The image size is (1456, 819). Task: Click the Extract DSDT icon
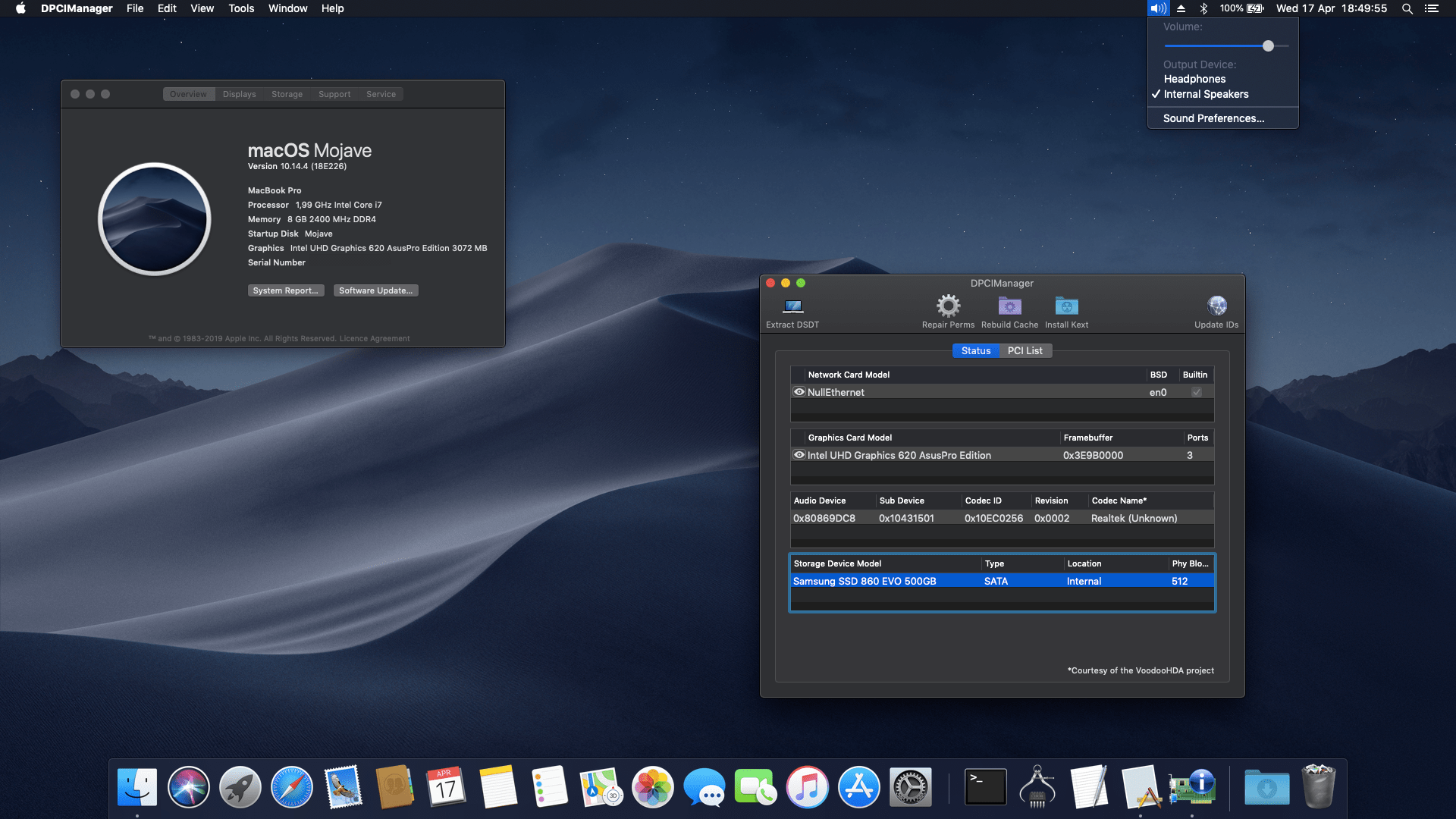click(792, 307)
